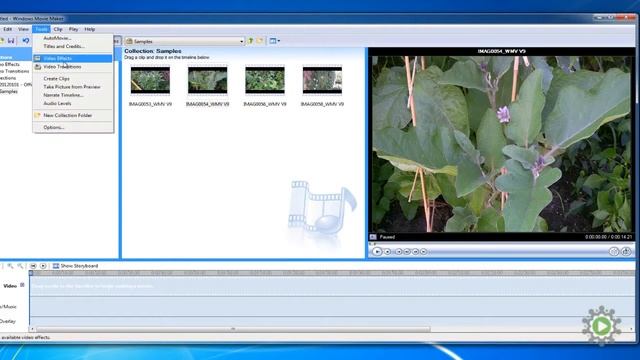The image size is (640, 360).
Task: Open the Edit menu
Action: coord(7,29)
